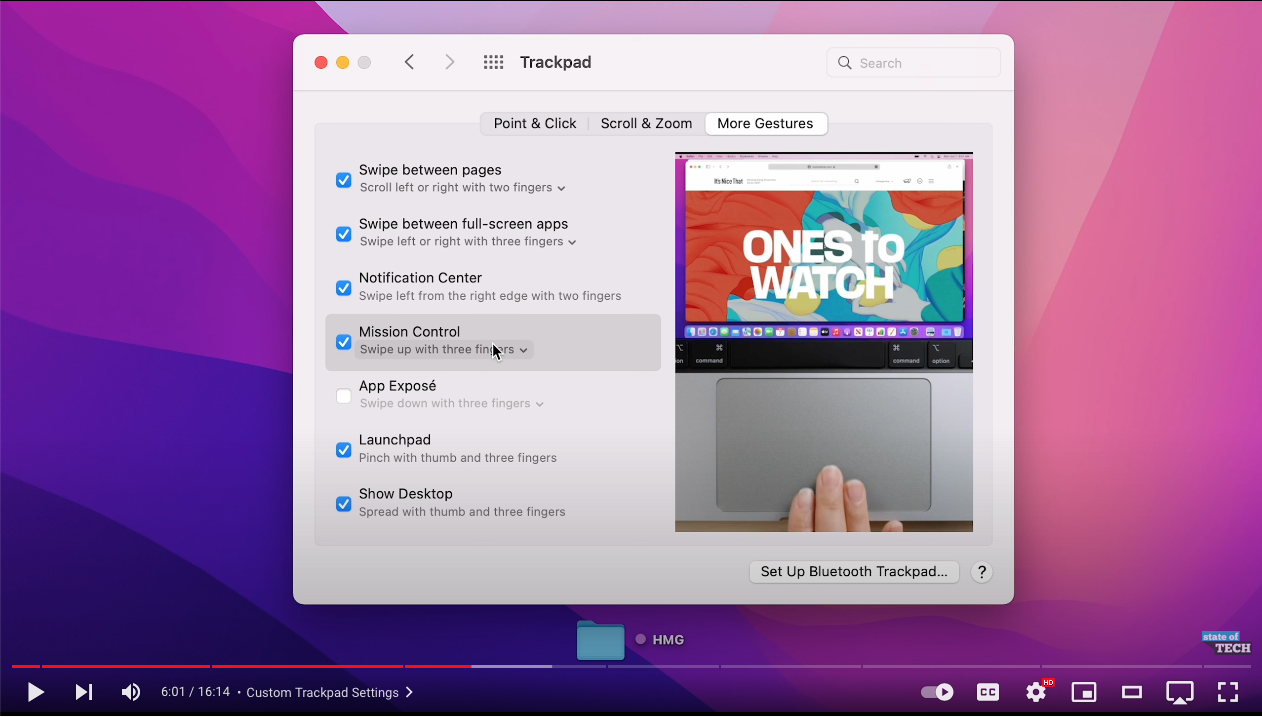Expand Mission Control swipe up options
This screenshot has height=717, width=1262.
click(x=445, y=350)
